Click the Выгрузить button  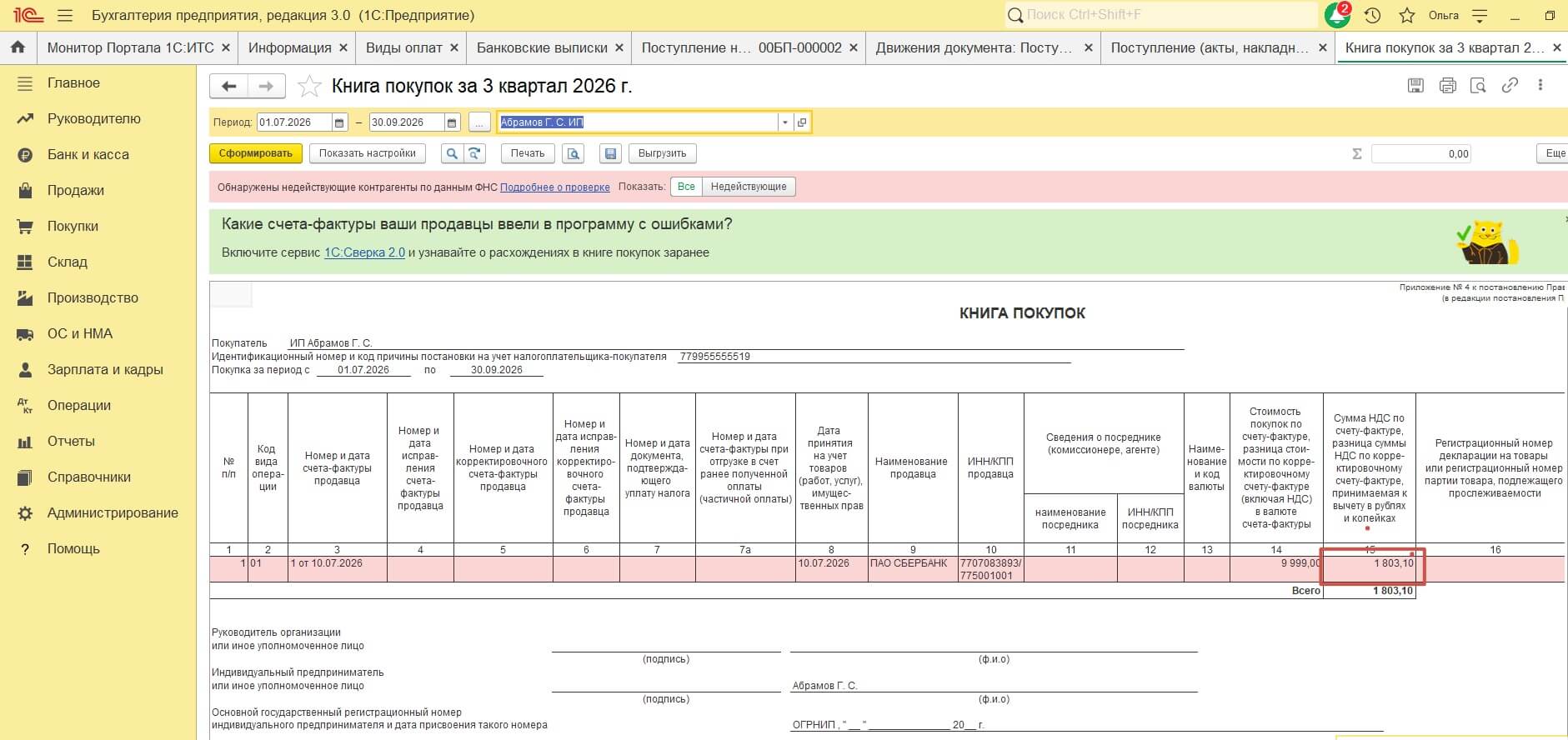[x=662, y=153]
